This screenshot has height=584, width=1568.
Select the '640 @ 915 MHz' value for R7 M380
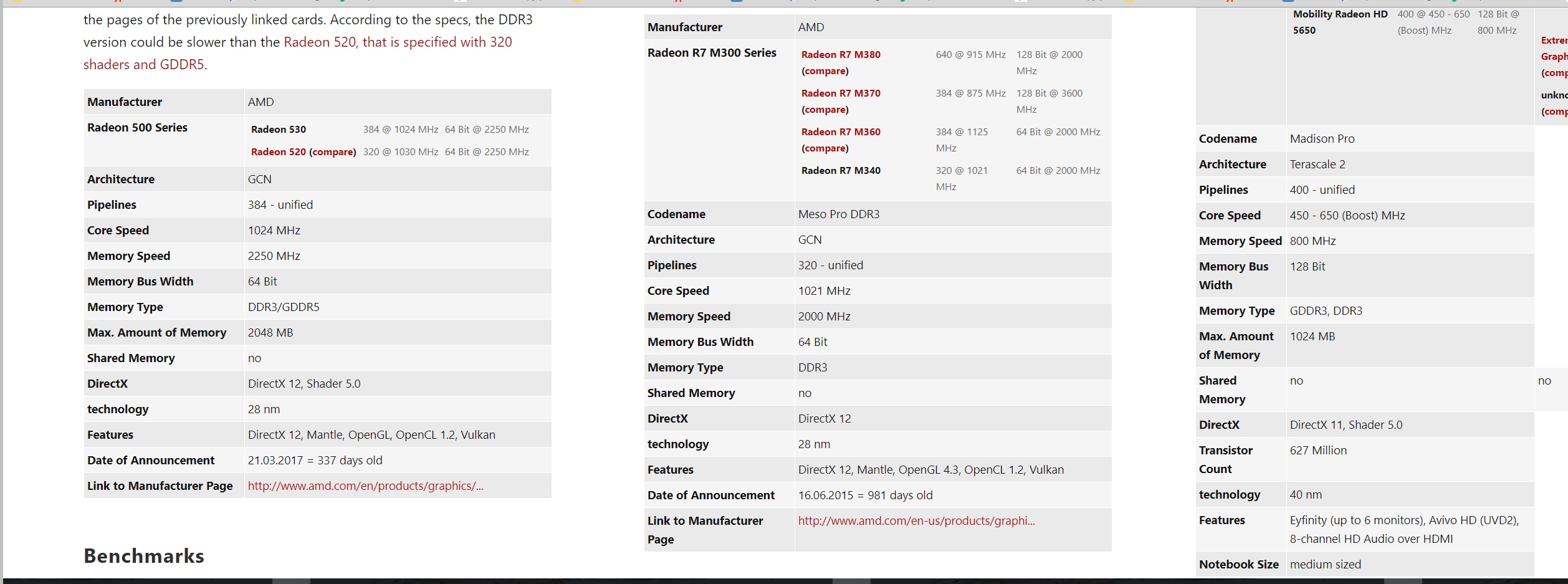(x=971, y=55)
